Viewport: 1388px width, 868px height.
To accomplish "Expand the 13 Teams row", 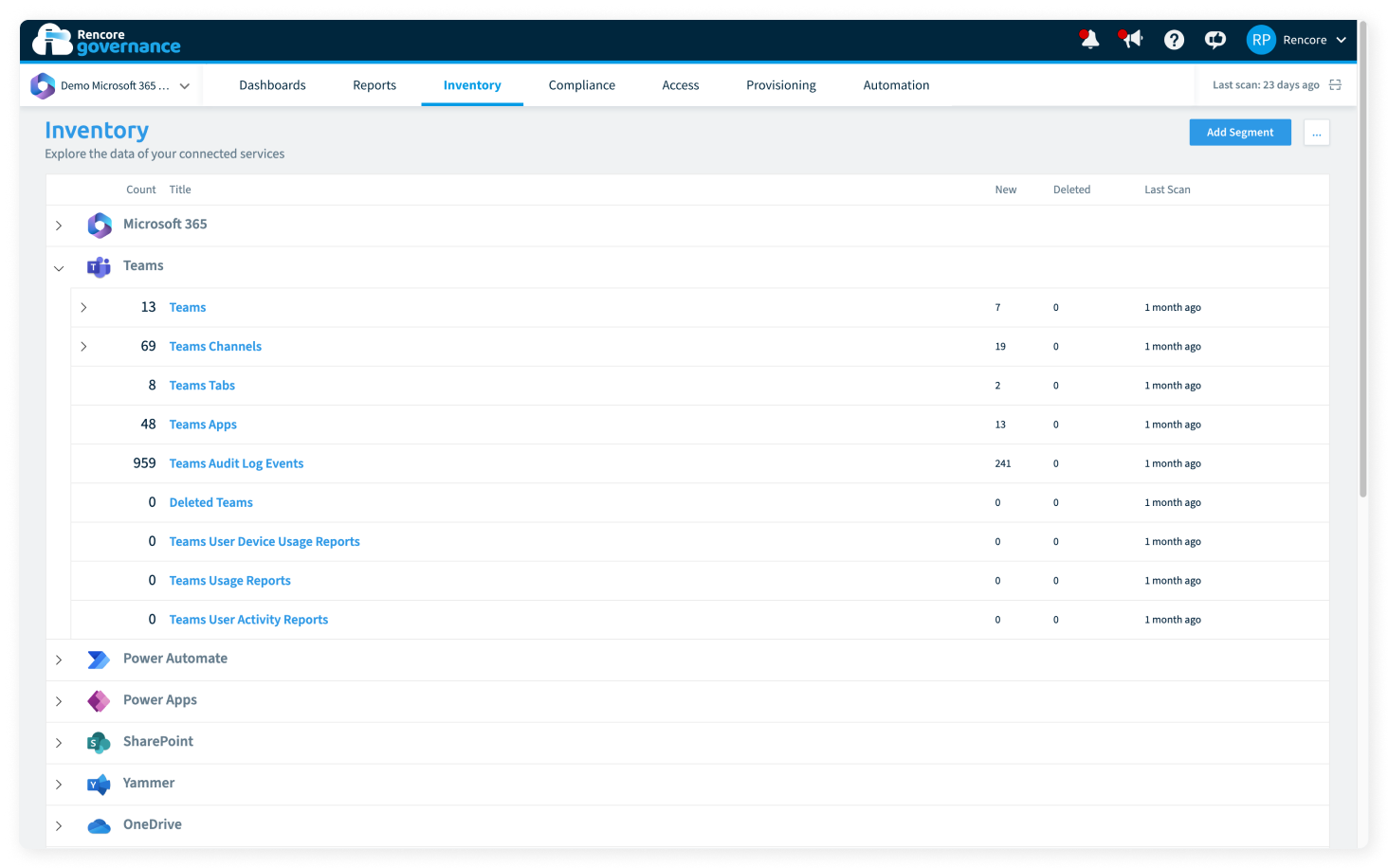I will (83, 307).
